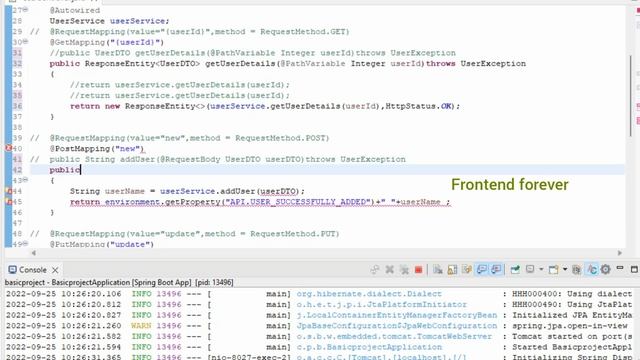Image resolution: width=640 pixels, height=360 pixels.
Task: Pin the console with the green pin icon
Action: click(x=515, y=269)
